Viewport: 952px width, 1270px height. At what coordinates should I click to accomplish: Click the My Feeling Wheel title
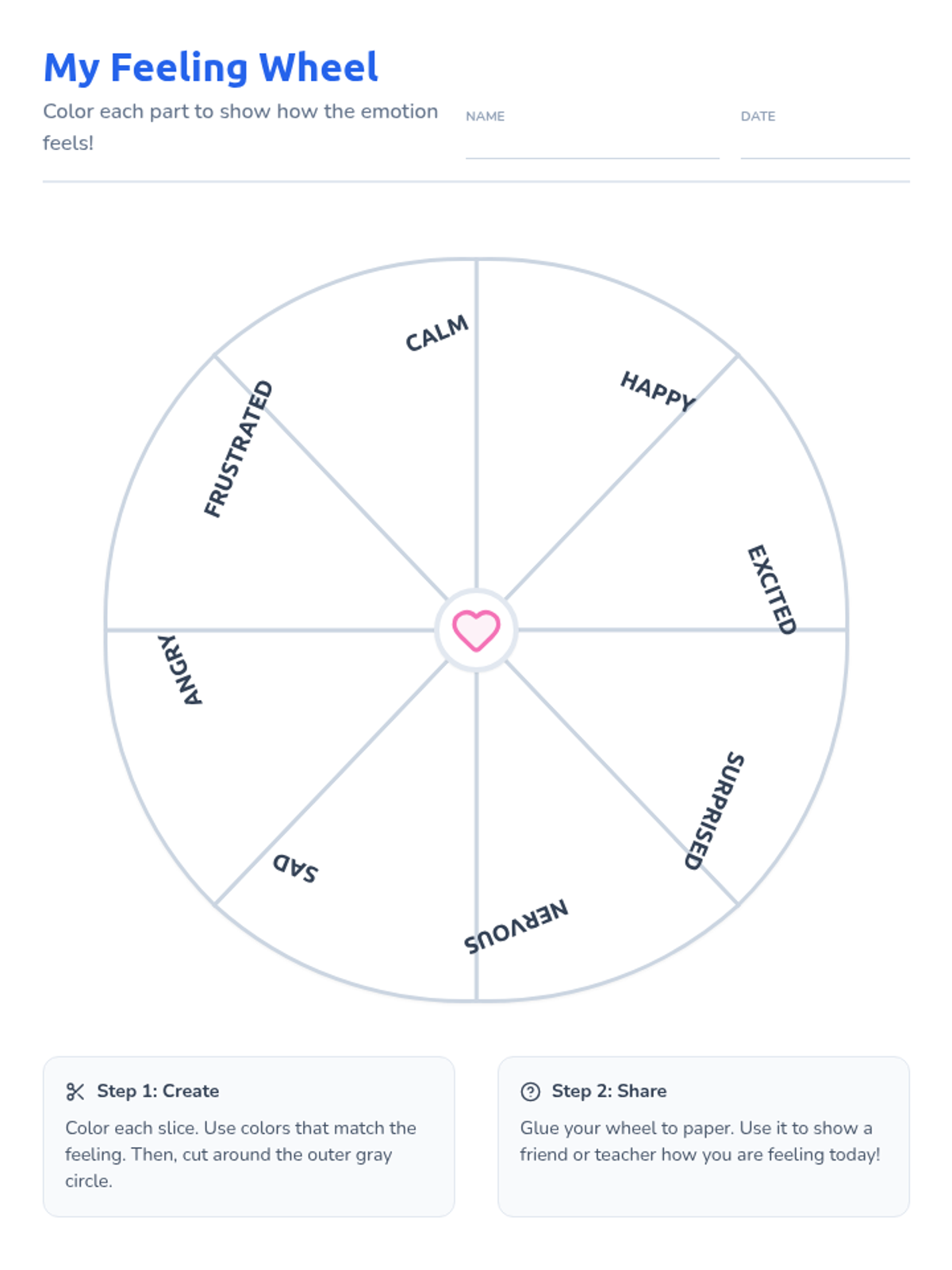tap(211, 67)
